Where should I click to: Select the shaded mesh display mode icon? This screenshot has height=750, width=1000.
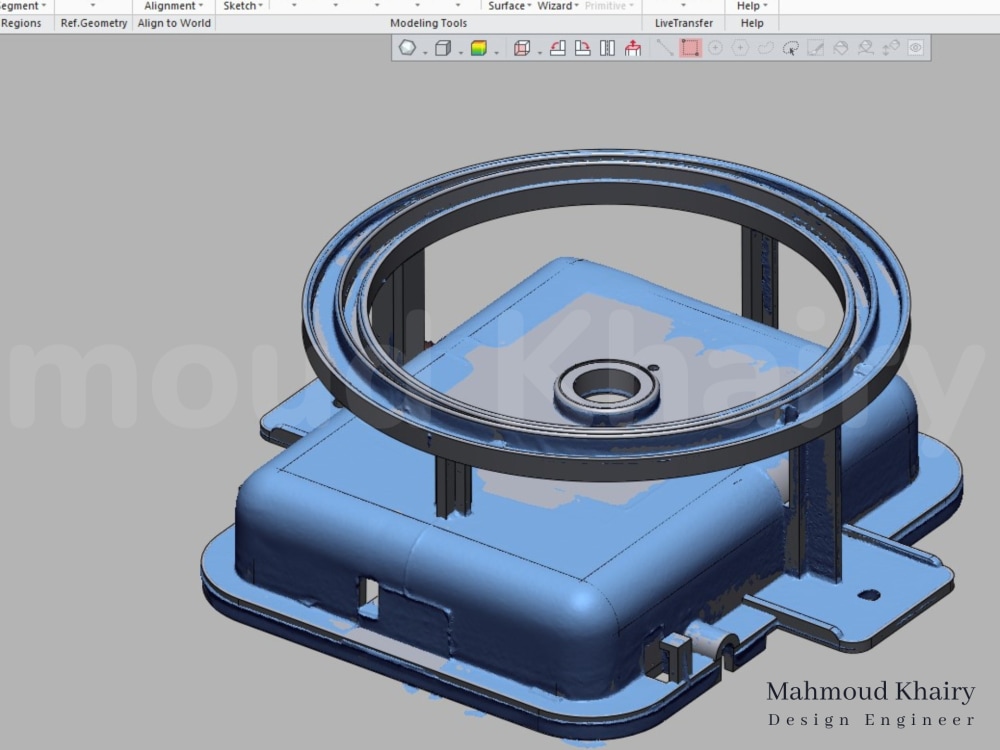point(407,47)
